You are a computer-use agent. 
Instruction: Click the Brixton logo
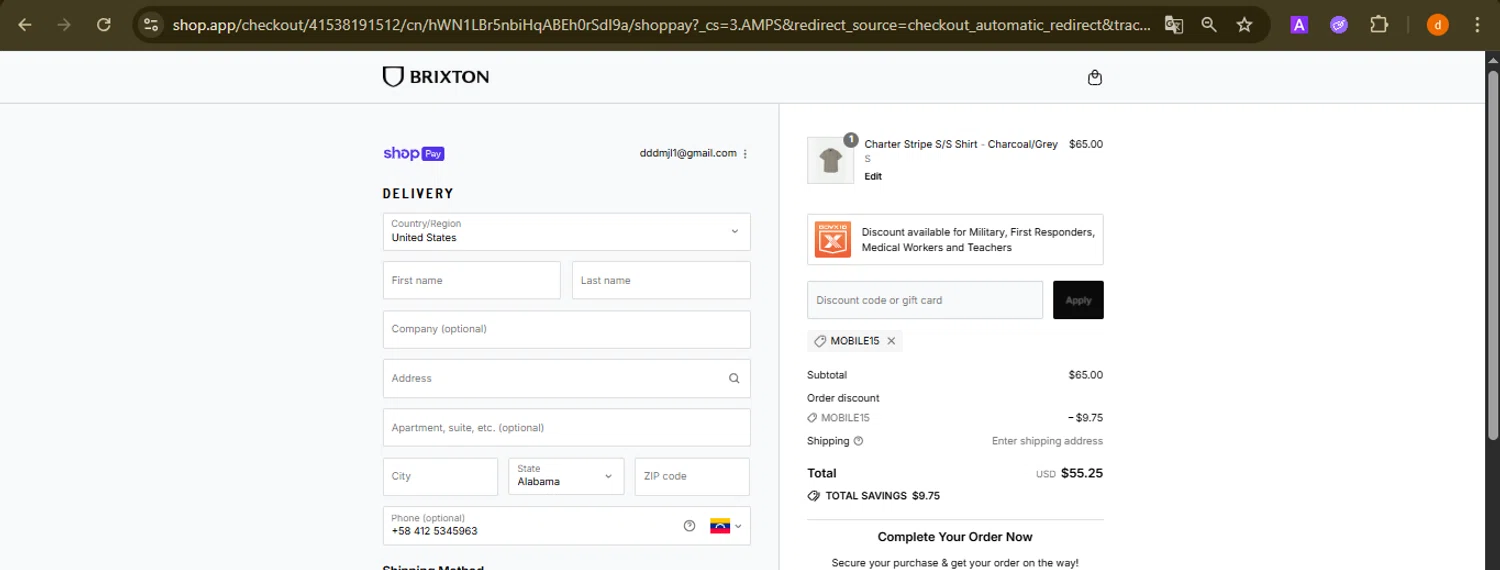[436, 77]
